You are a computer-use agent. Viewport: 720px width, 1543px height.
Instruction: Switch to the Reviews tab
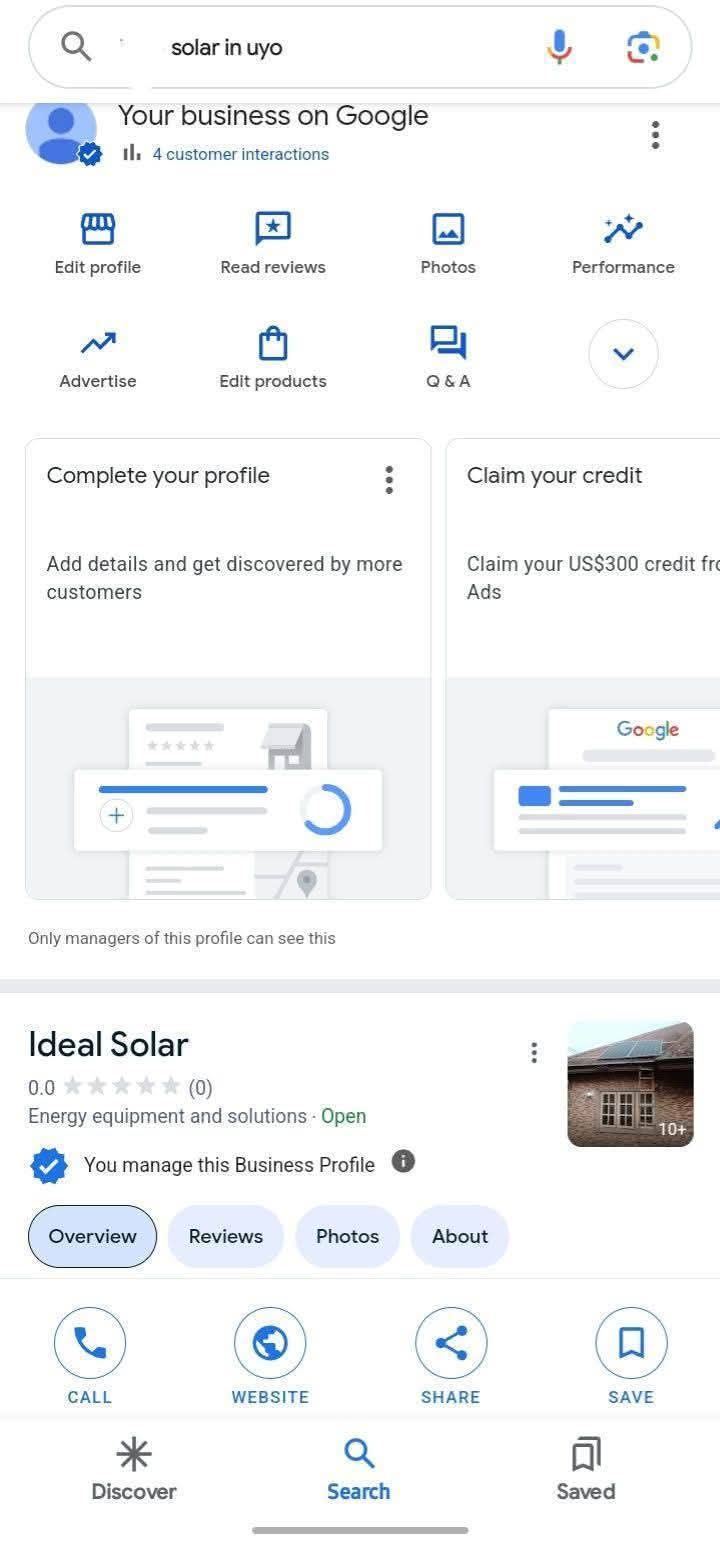click(x=226, y=1236)
